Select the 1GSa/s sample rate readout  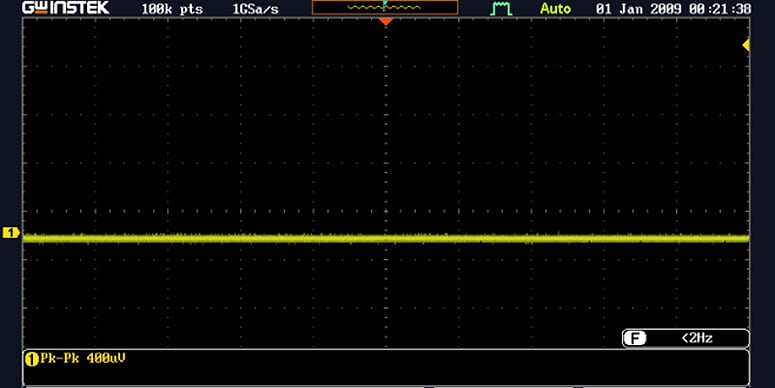coord(255,9)
